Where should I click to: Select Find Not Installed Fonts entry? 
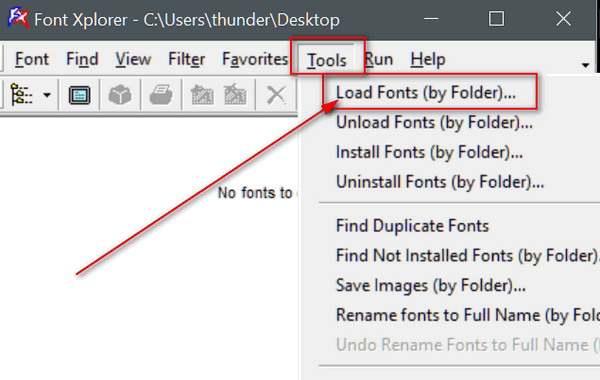click(467, 256)
